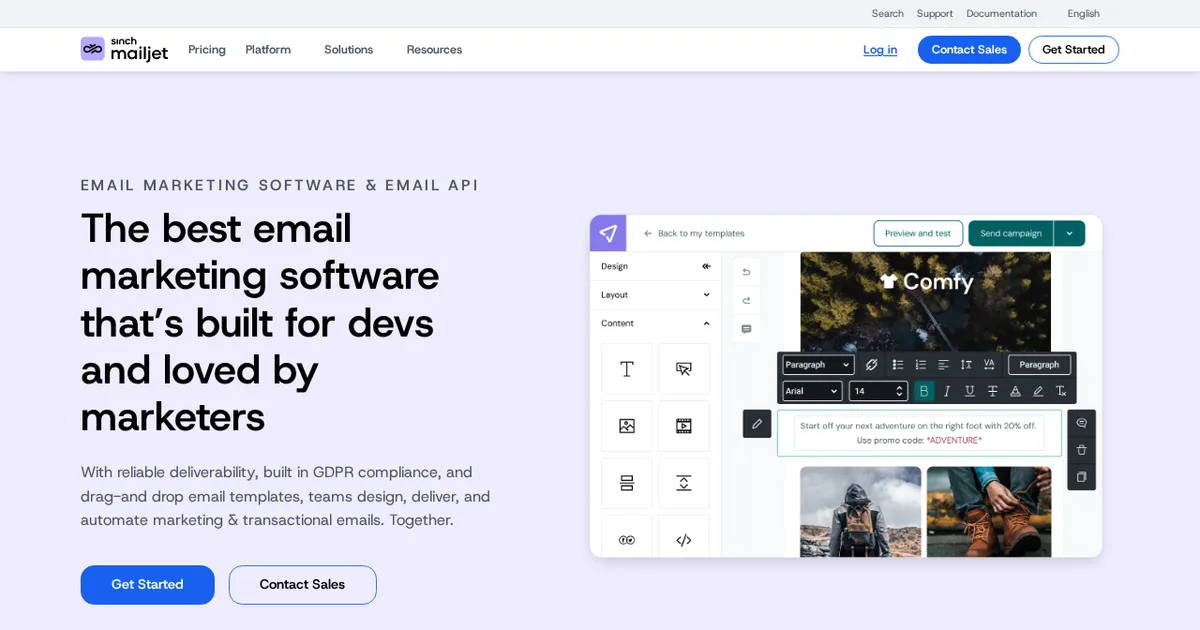1200x630 pixels.
Task: Click the redo arrow in editor preview
Action: click(x=746, y=300)
